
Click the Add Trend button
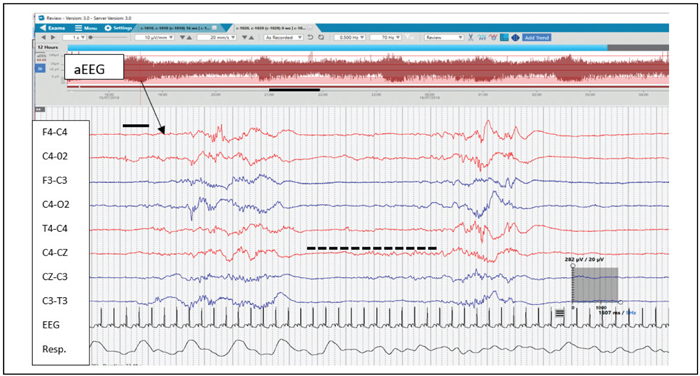pos(537,38)
